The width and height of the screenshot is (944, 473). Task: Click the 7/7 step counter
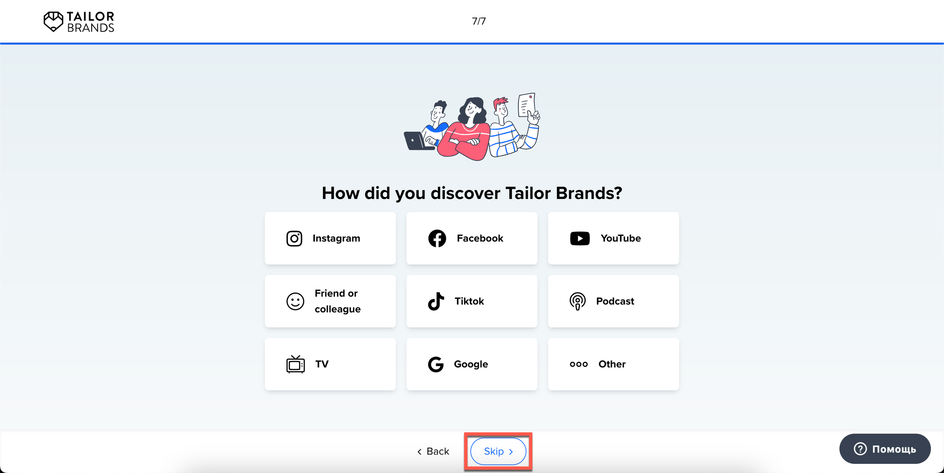(x=479, y=21)
